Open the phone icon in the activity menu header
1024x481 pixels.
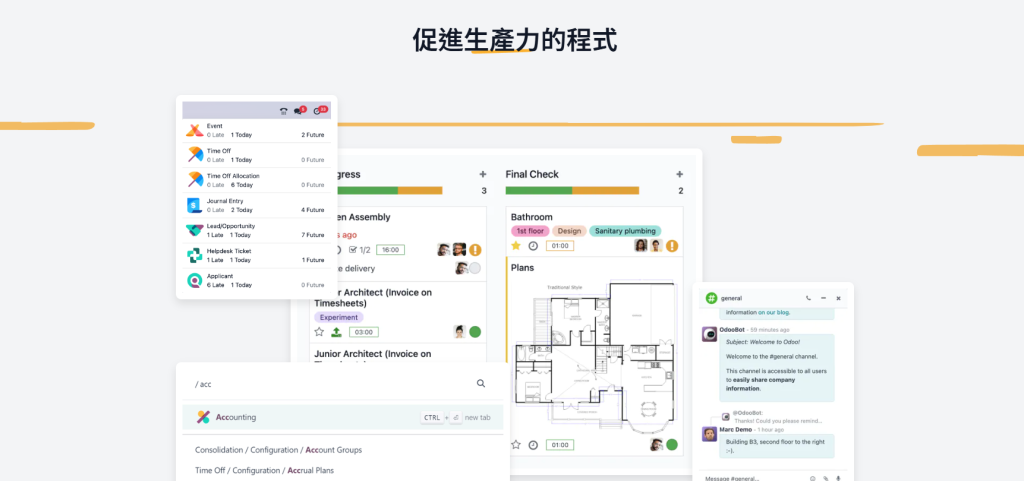[283, 112]
